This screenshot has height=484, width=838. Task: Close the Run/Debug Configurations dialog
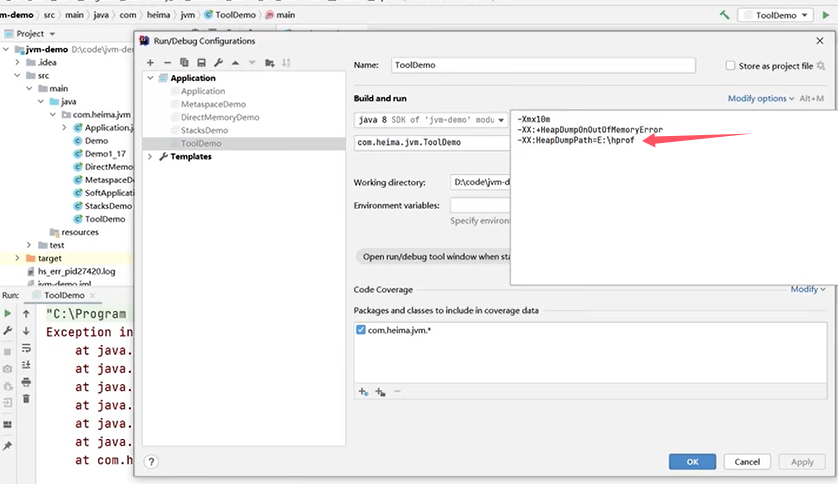[x=820, y=41]
